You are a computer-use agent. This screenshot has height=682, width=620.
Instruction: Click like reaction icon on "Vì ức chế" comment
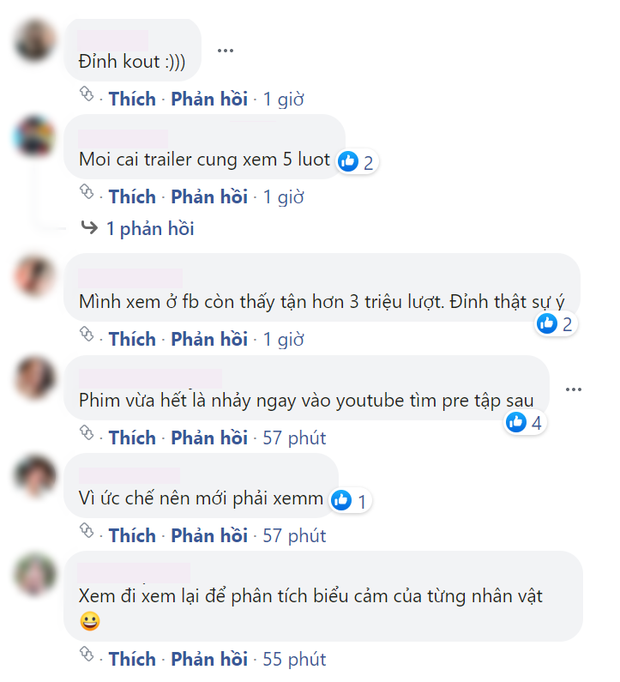[342, 500]
